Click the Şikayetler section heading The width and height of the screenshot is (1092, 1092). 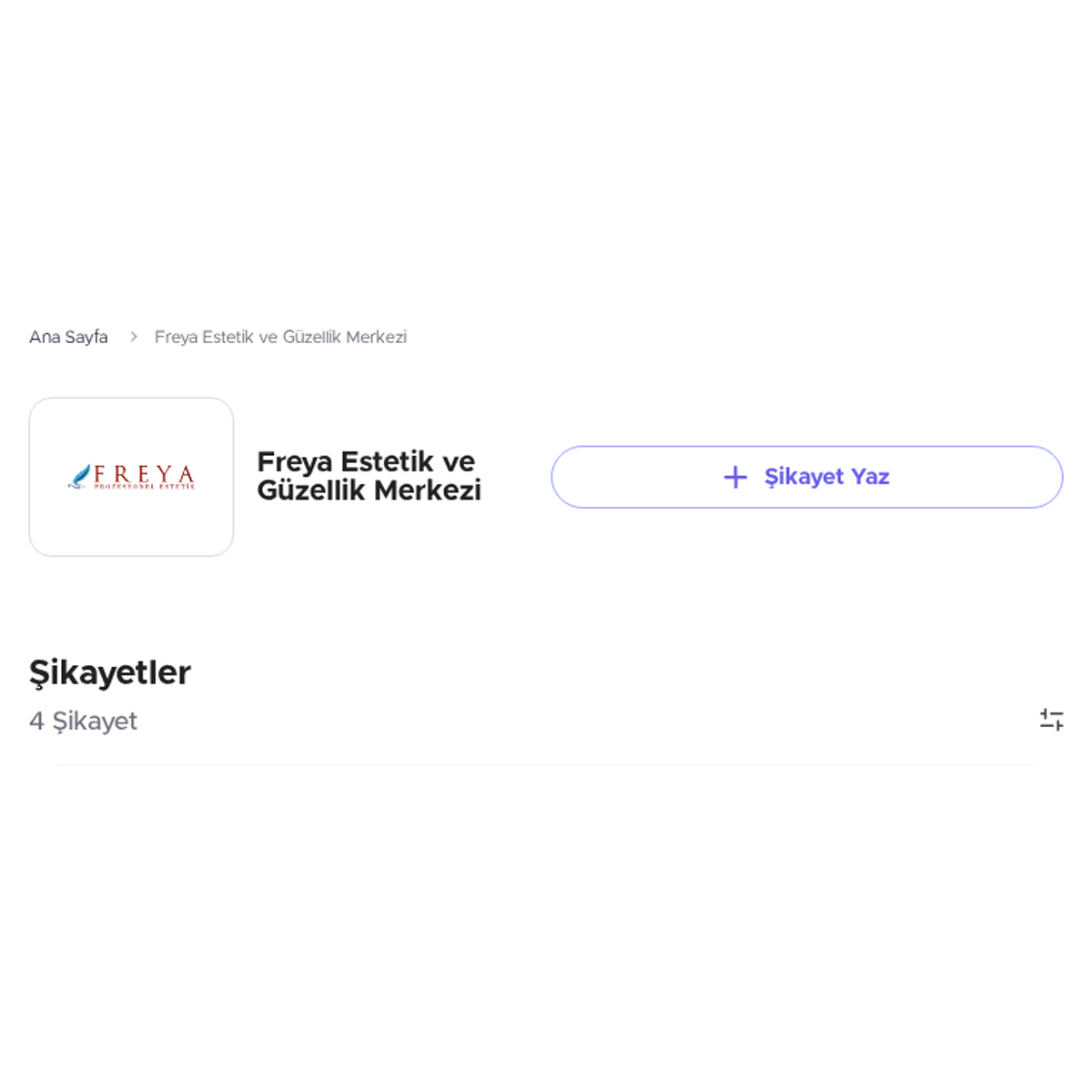pos(110,673)
